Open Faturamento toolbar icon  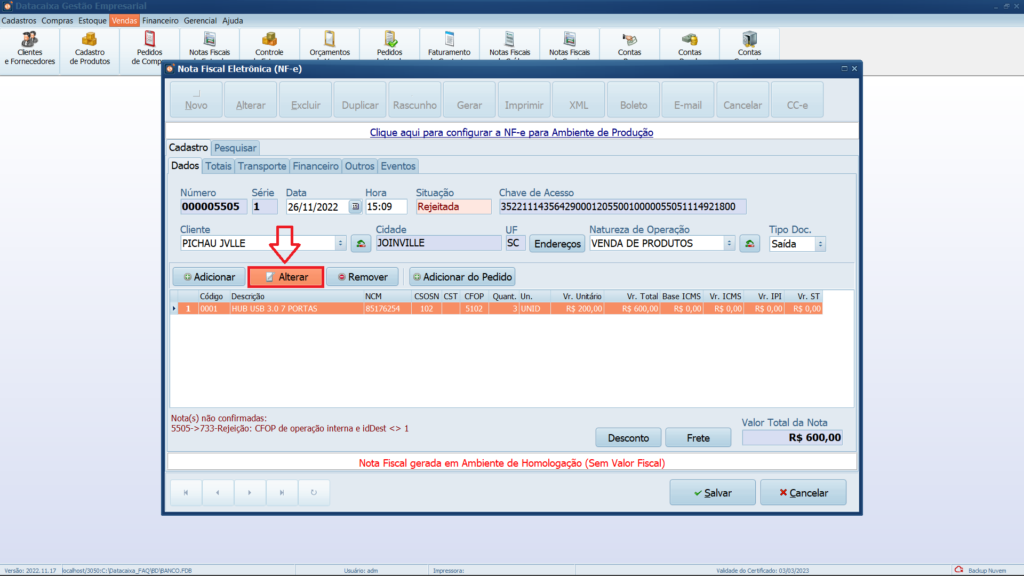click(x=449, y=42)
